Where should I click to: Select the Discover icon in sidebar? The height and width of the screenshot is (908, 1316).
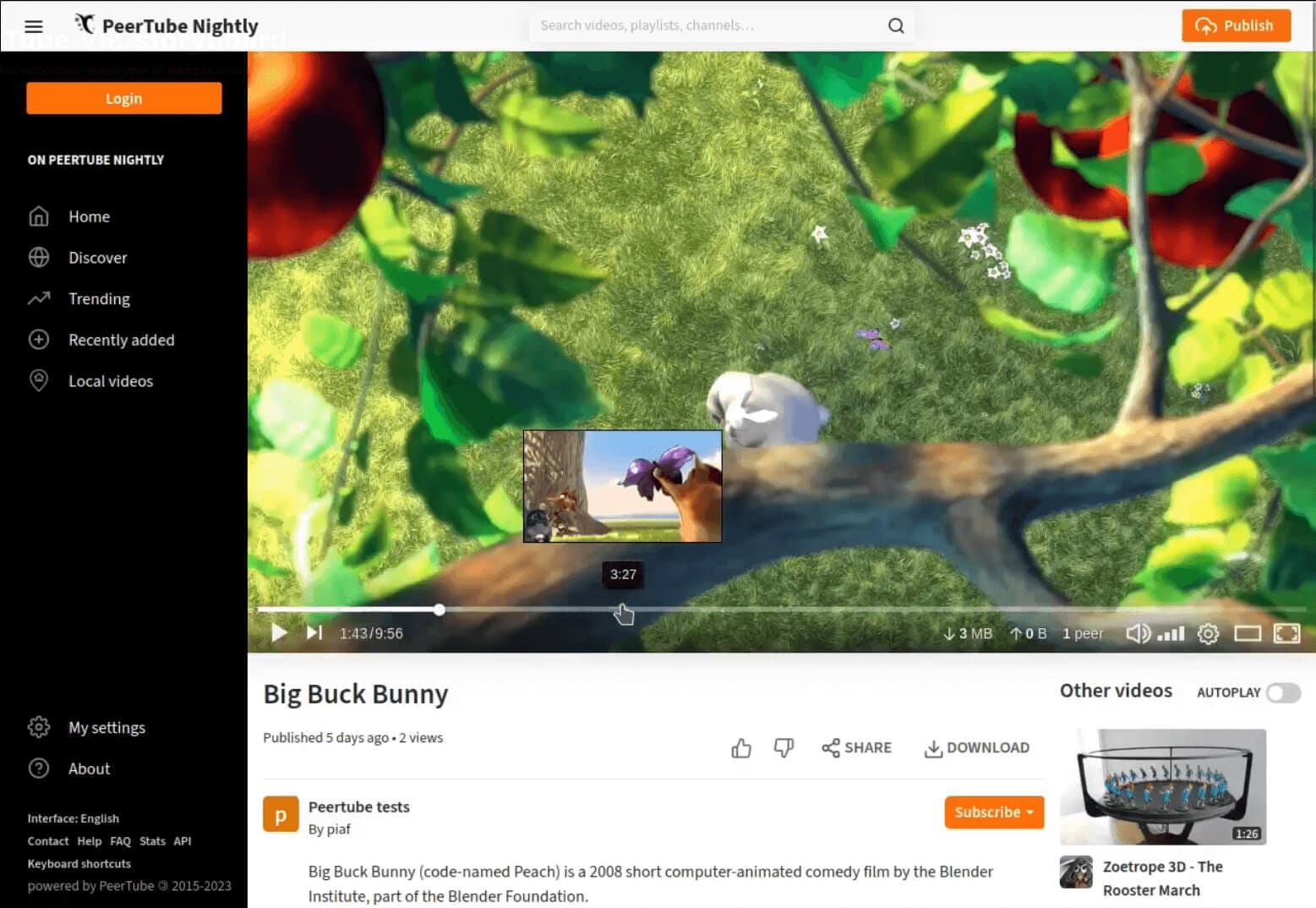(40, 257)
